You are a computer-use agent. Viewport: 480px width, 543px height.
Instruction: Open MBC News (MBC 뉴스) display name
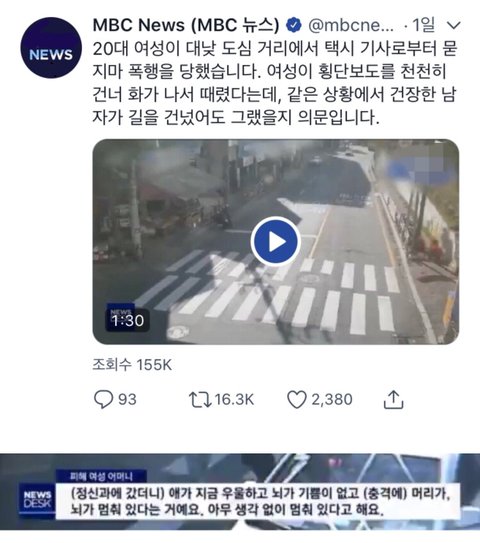tap(186, 25)
